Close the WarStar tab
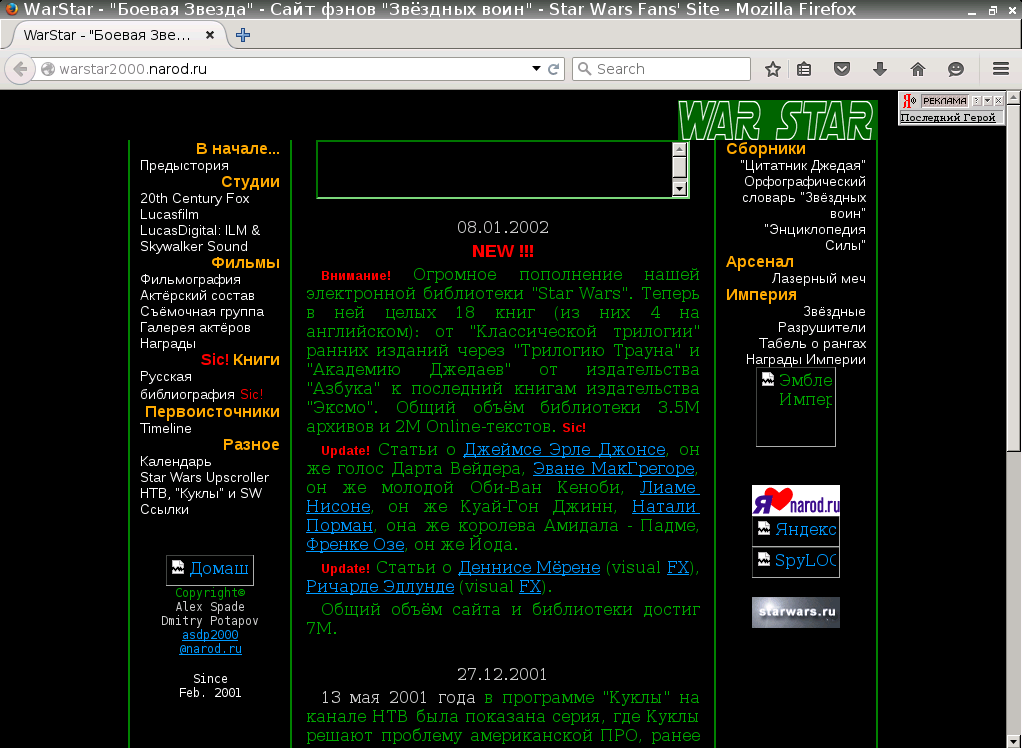This screenshot has width=1022, height=748. click(x=210, y=35)
